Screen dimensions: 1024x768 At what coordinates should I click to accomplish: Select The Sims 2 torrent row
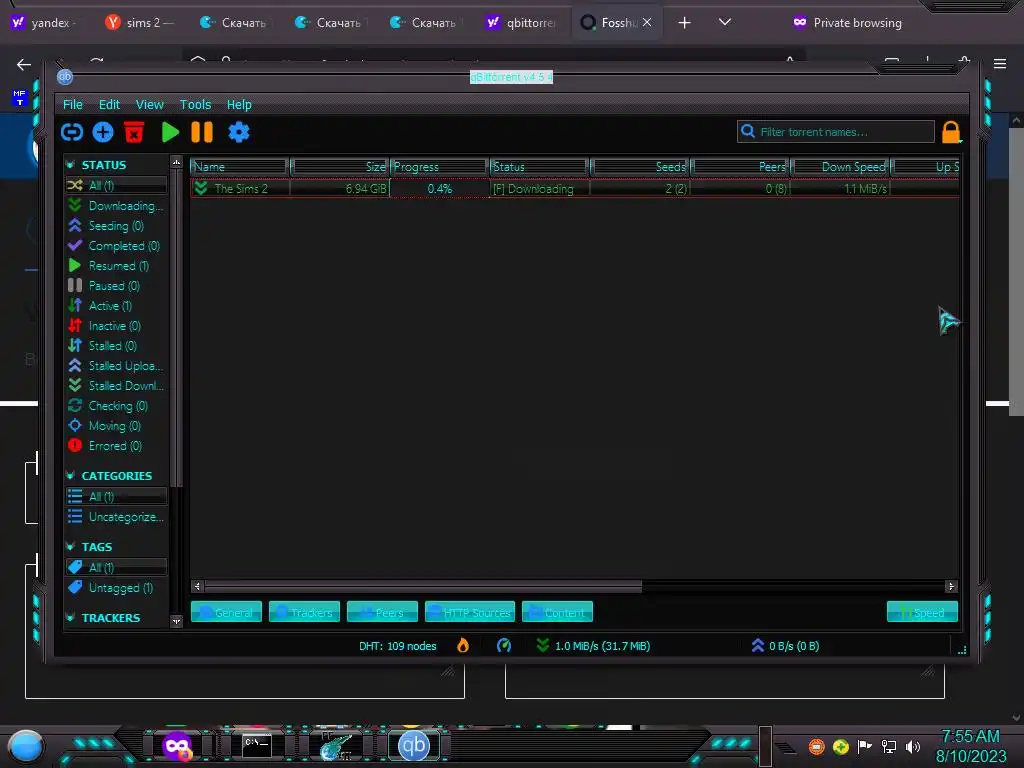coord(575,189)
